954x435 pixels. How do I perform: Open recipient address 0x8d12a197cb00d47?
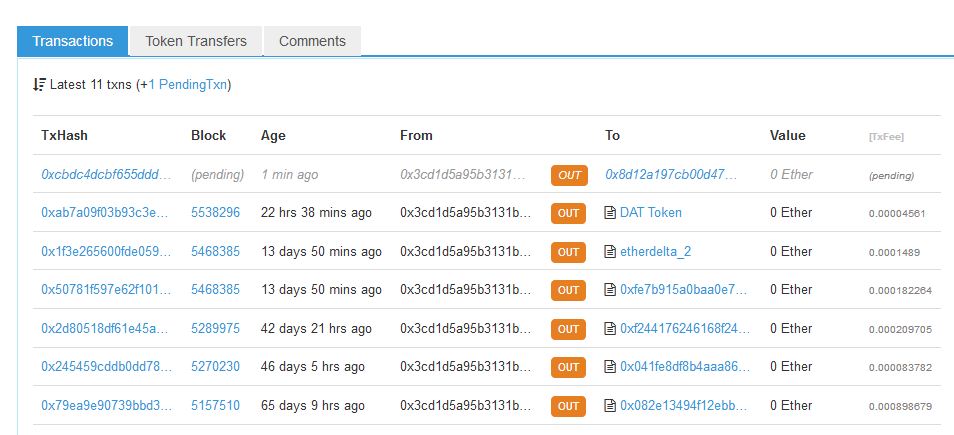[671, 174]
